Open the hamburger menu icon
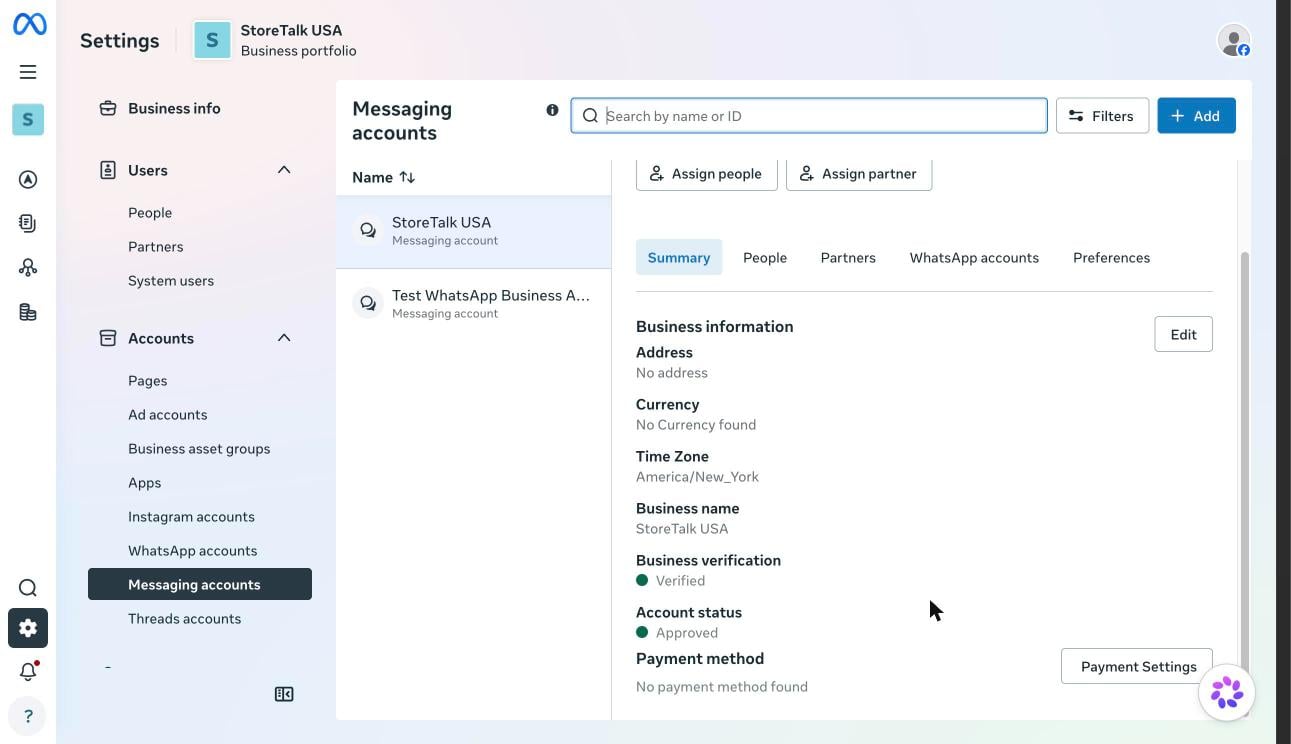Image resolution: width=1291 pixels, height=744 pixels. [28, 72]
